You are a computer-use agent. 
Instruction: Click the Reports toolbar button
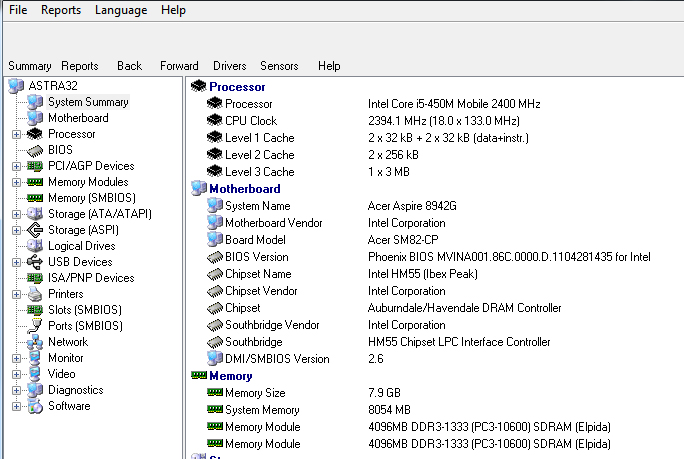click(80, 66)
